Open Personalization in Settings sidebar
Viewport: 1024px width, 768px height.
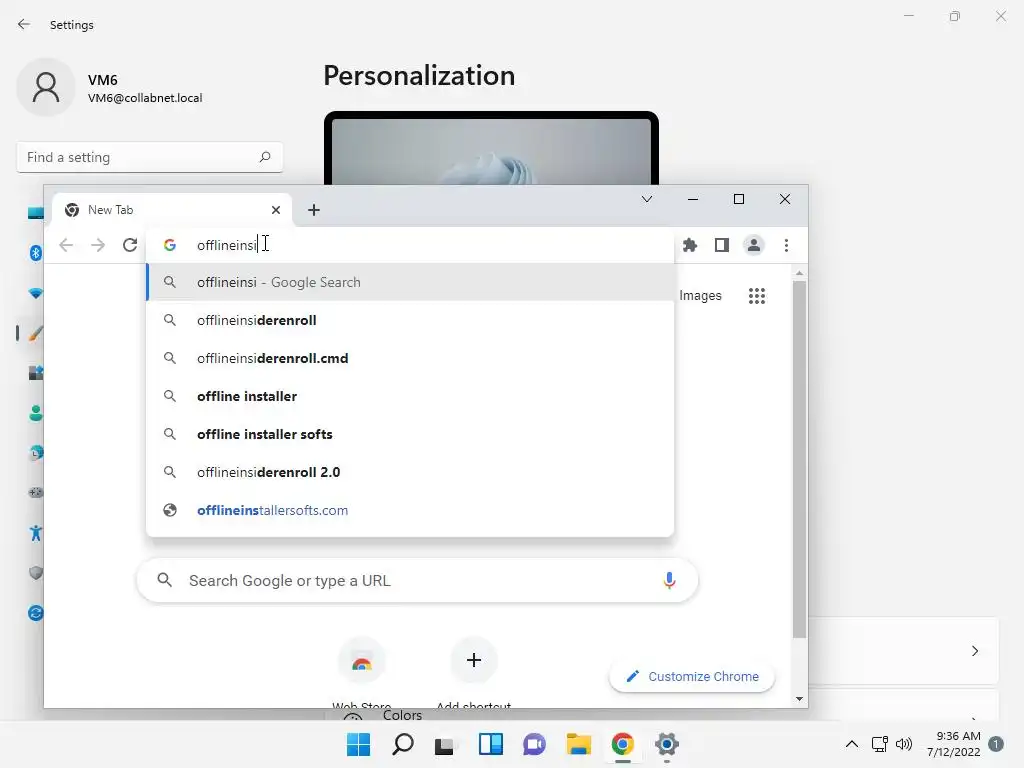(x=36, y=333)
